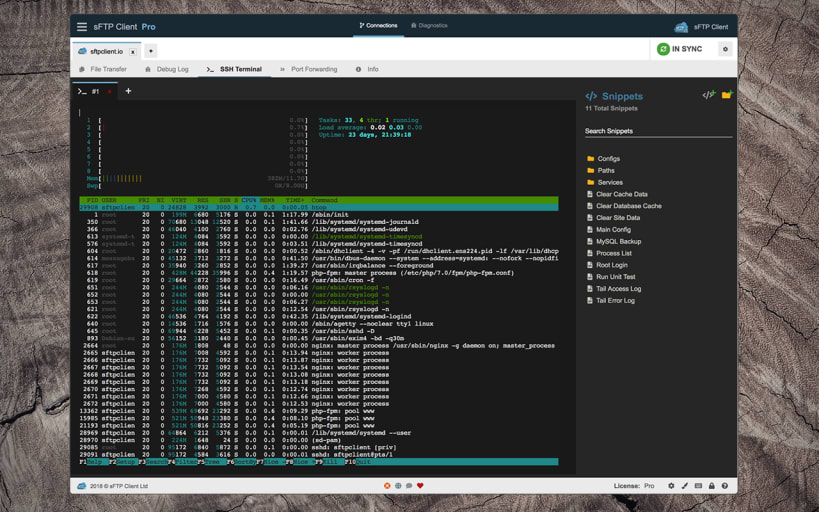Click the IN SYNC status button

679,49
